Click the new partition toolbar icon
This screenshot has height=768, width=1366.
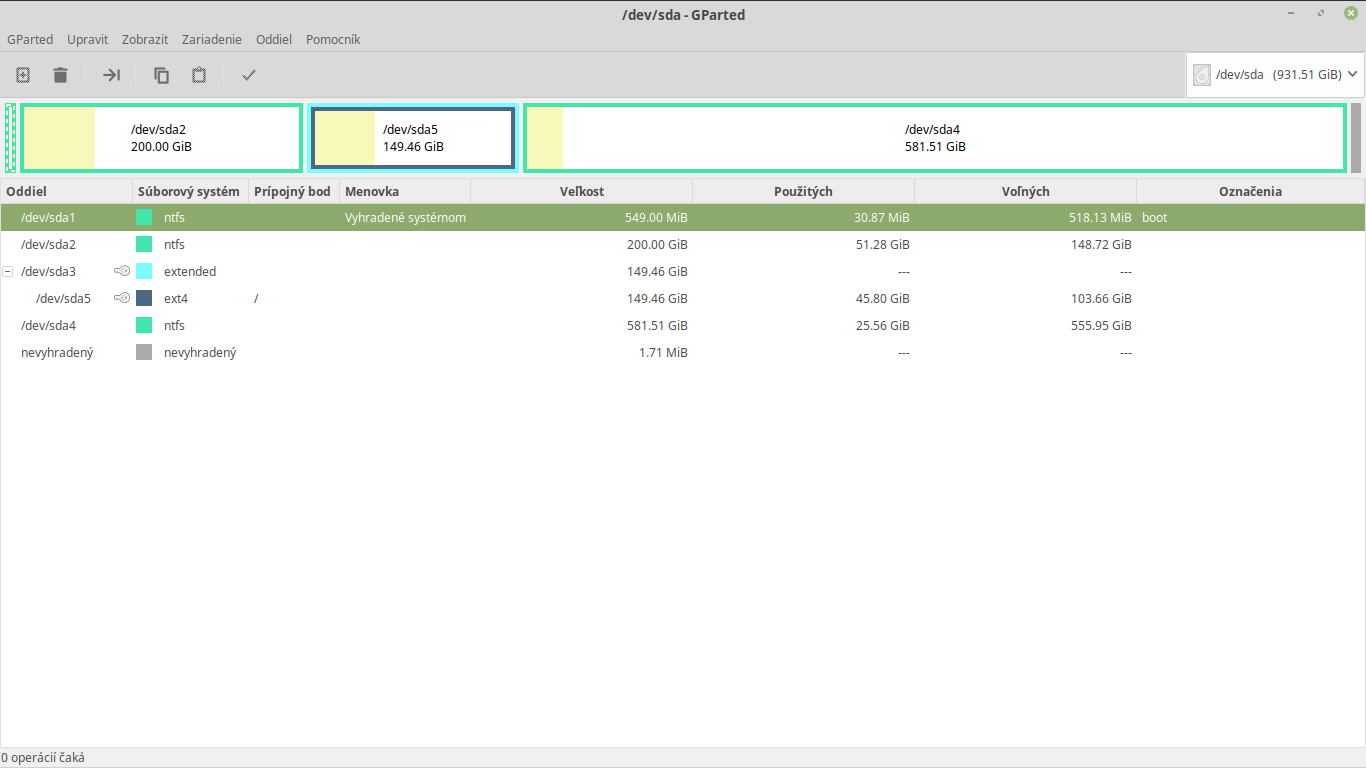tap(23, 75)
